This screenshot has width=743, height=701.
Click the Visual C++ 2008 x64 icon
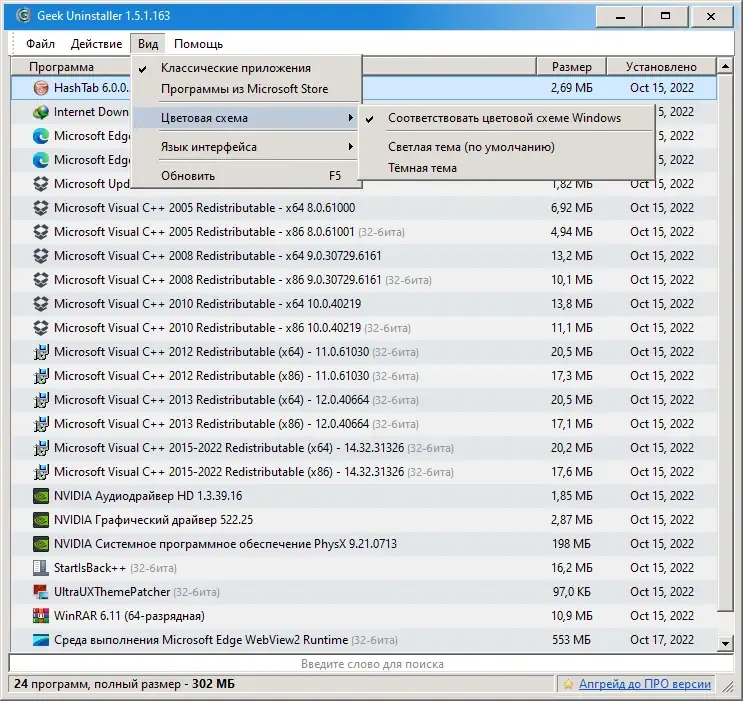[x=41, y=256]
